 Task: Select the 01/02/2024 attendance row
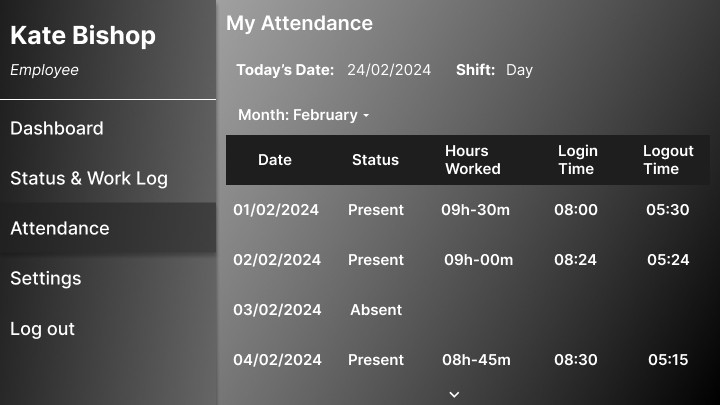click(467, 210)
